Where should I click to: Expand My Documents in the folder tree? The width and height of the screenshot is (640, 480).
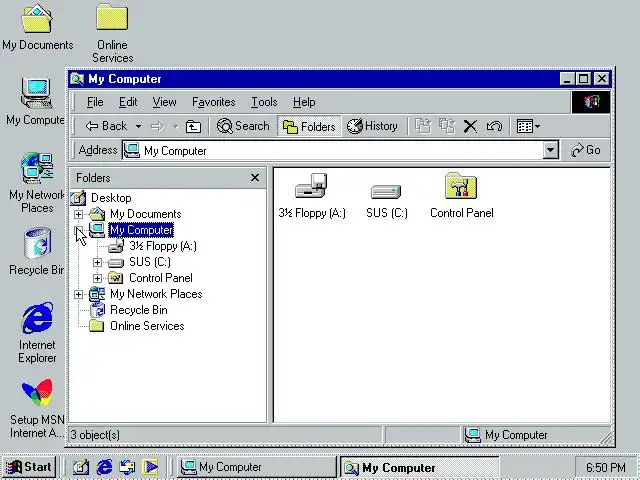pos(78,214)
